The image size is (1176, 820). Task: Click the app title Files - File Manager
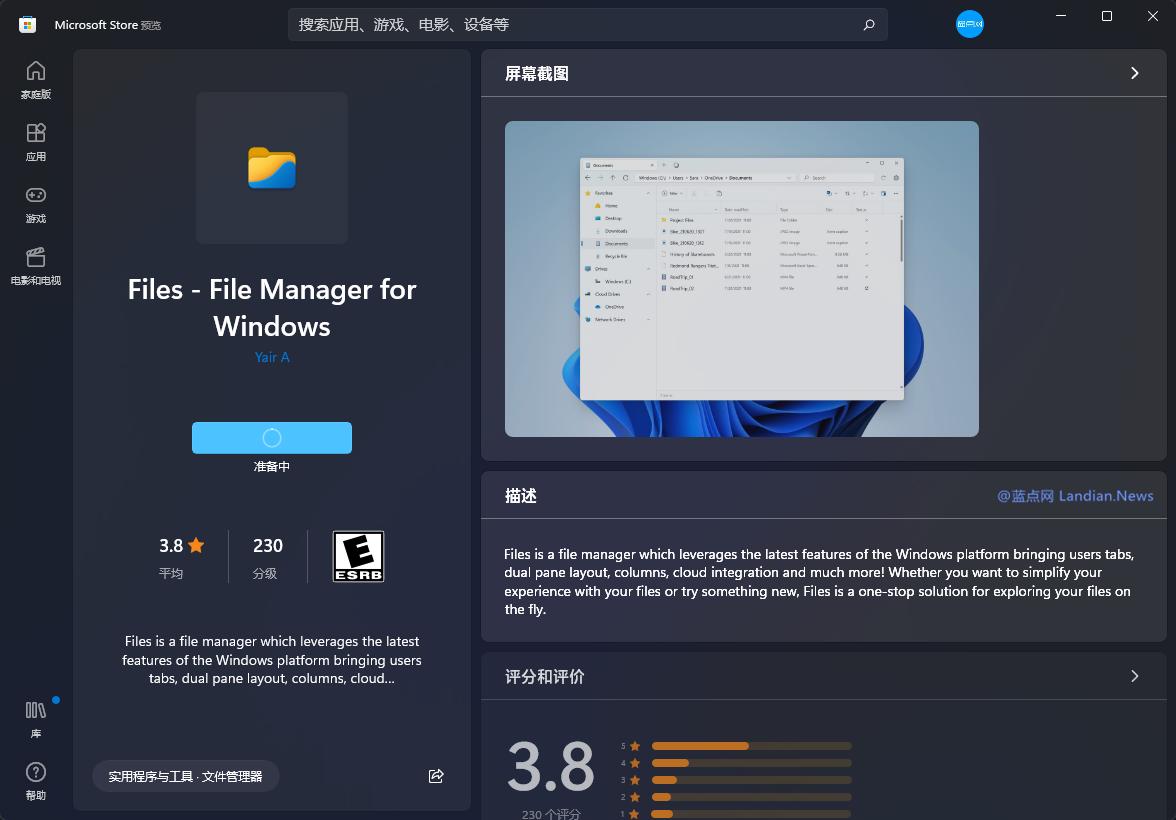pyautogui.click(x=272, y=308)
